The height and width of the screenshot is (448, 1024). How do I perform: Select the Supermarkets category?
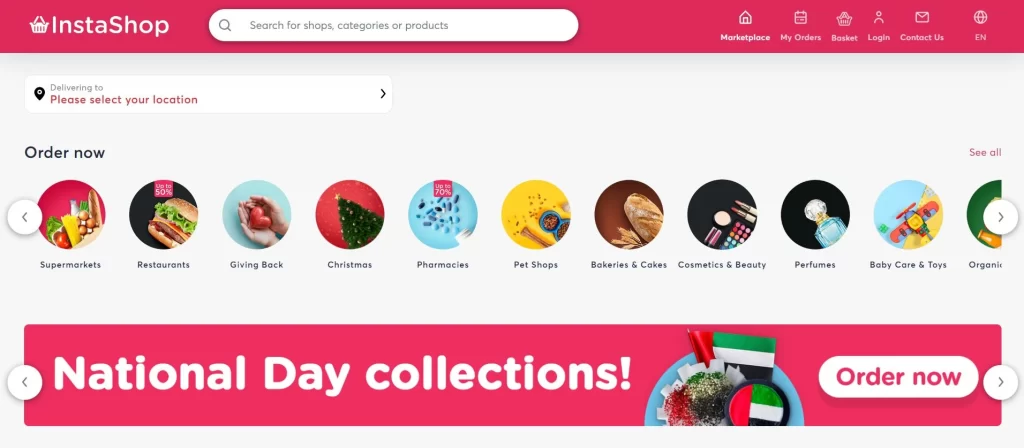[71, 224]
